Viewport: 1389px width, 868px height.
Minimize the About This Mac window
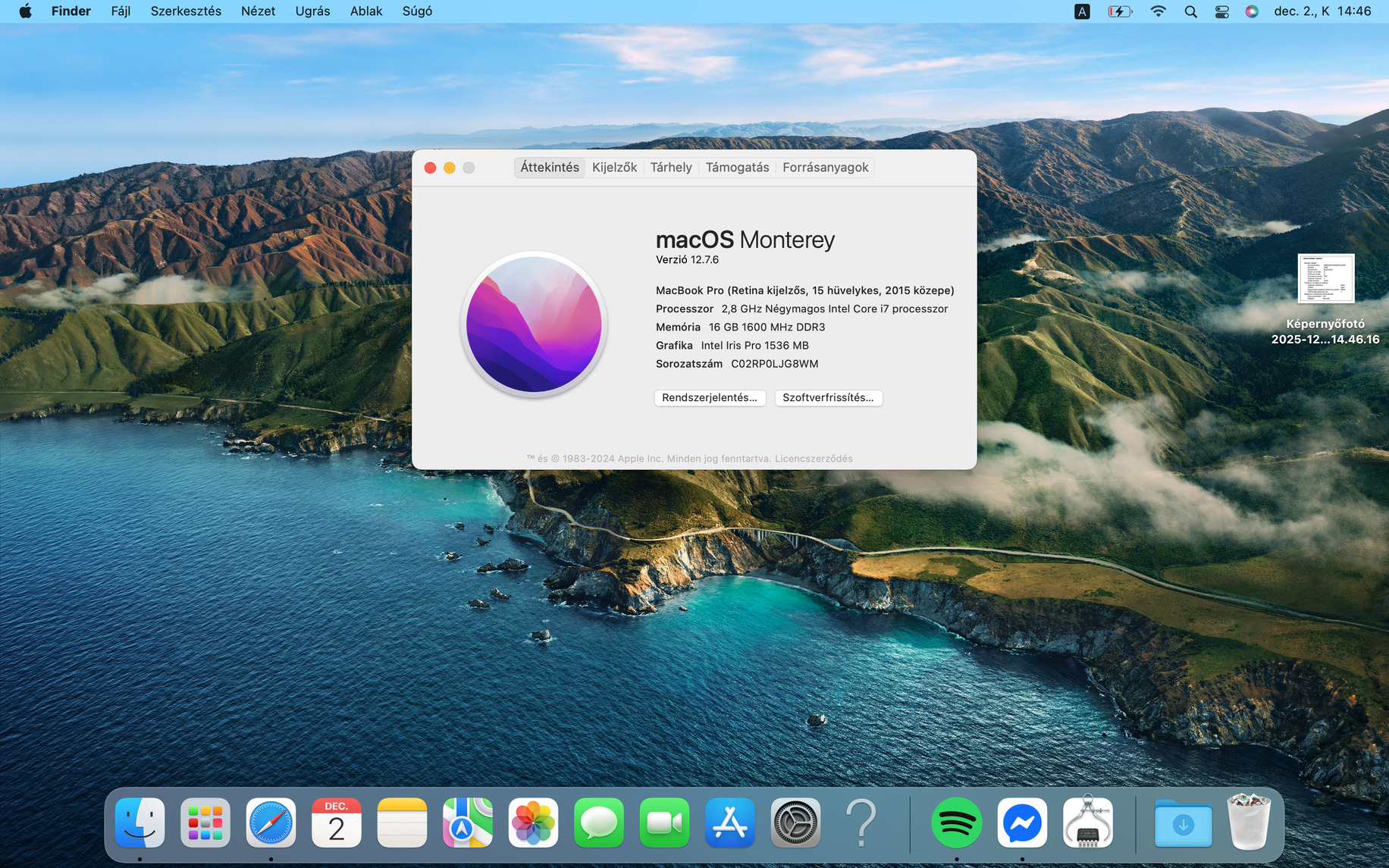click(450, 168)
